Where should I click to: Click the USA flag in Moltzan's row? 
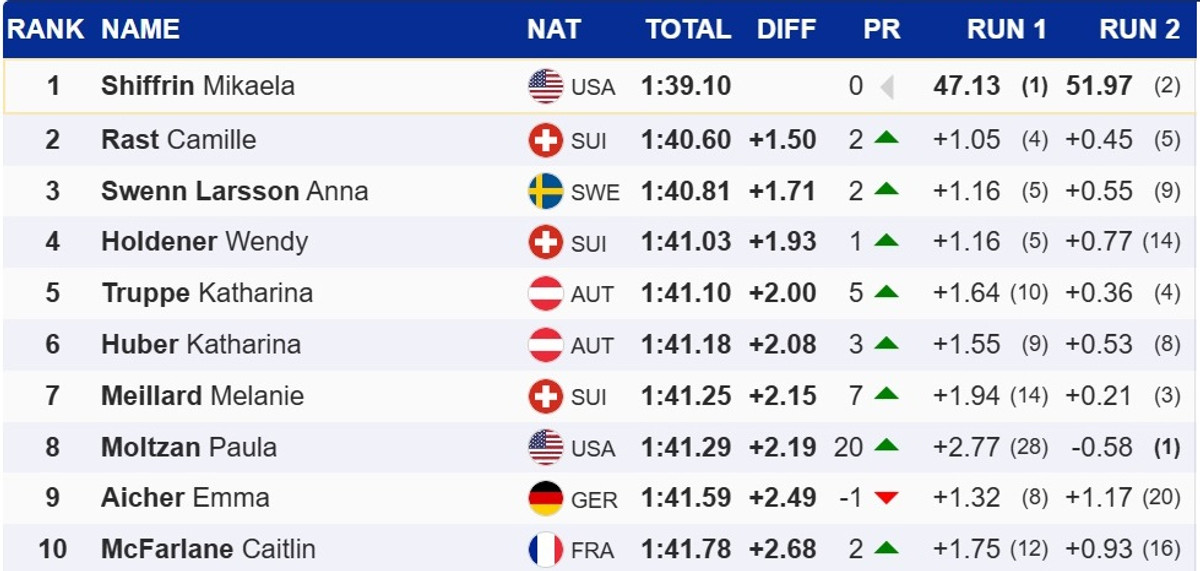pyautogui.click(x=546, y=447)
